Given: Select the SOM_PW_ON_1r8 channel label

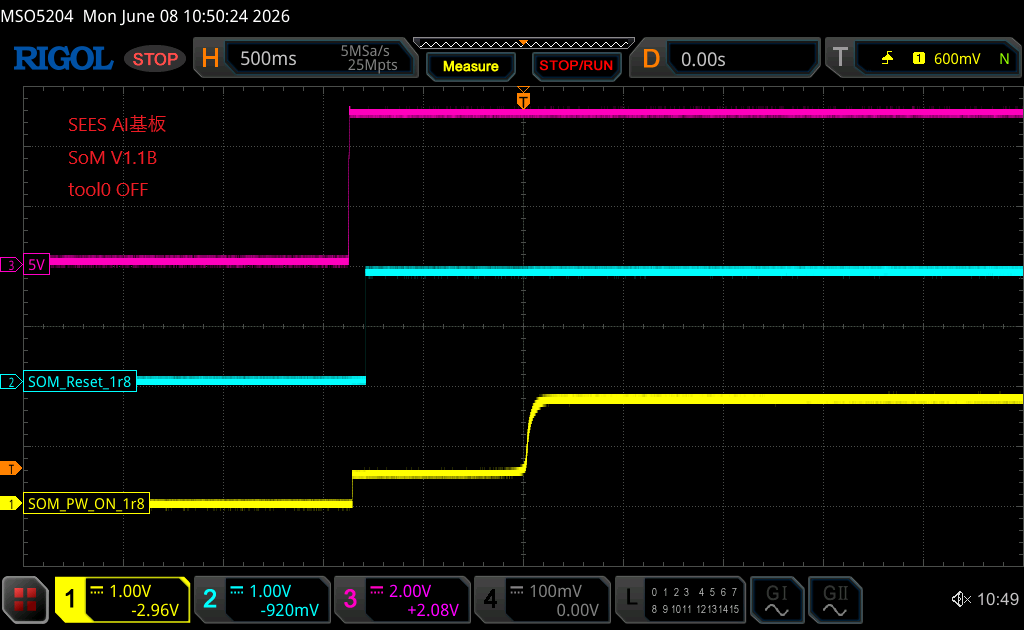Looking at the screenshot, I should pyautogui.click(x=86, y=503).
